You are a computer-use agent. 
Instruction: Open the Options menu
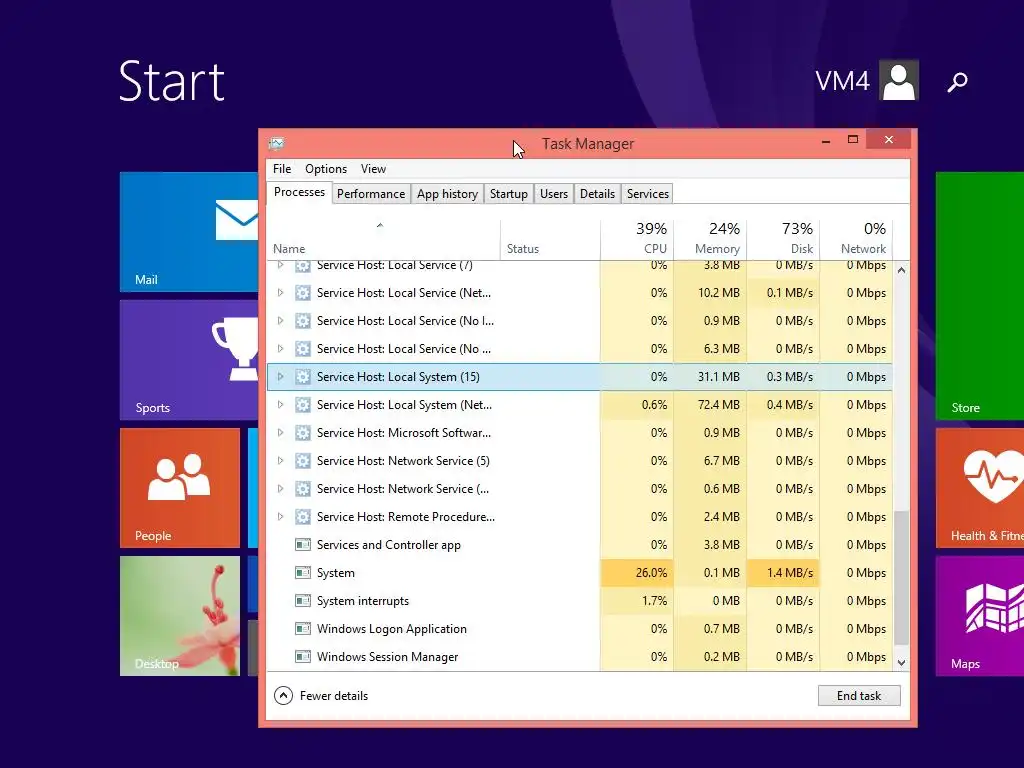pyautogui.click(x=326, y=168)
